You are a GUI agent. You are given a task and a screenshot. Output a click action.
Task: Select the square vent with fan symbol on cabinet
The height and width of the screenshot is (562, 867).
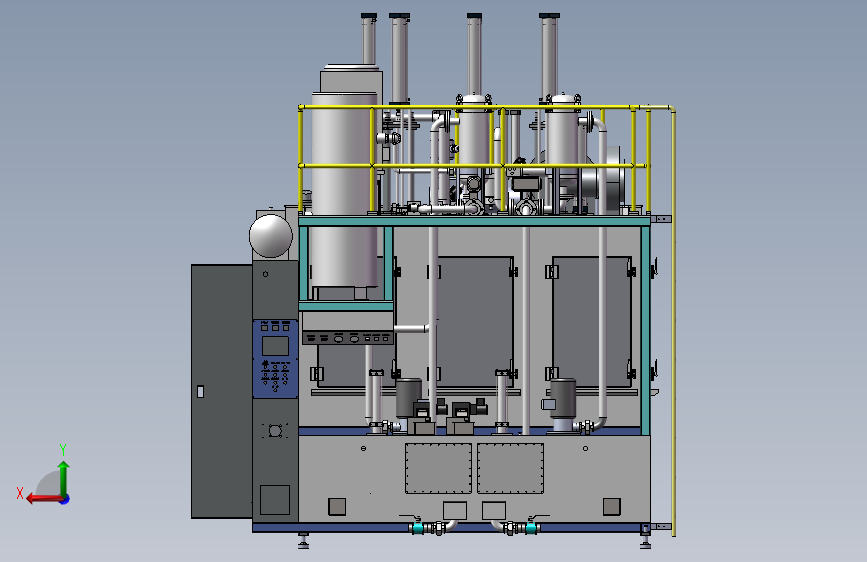click(x=275, y=430)
